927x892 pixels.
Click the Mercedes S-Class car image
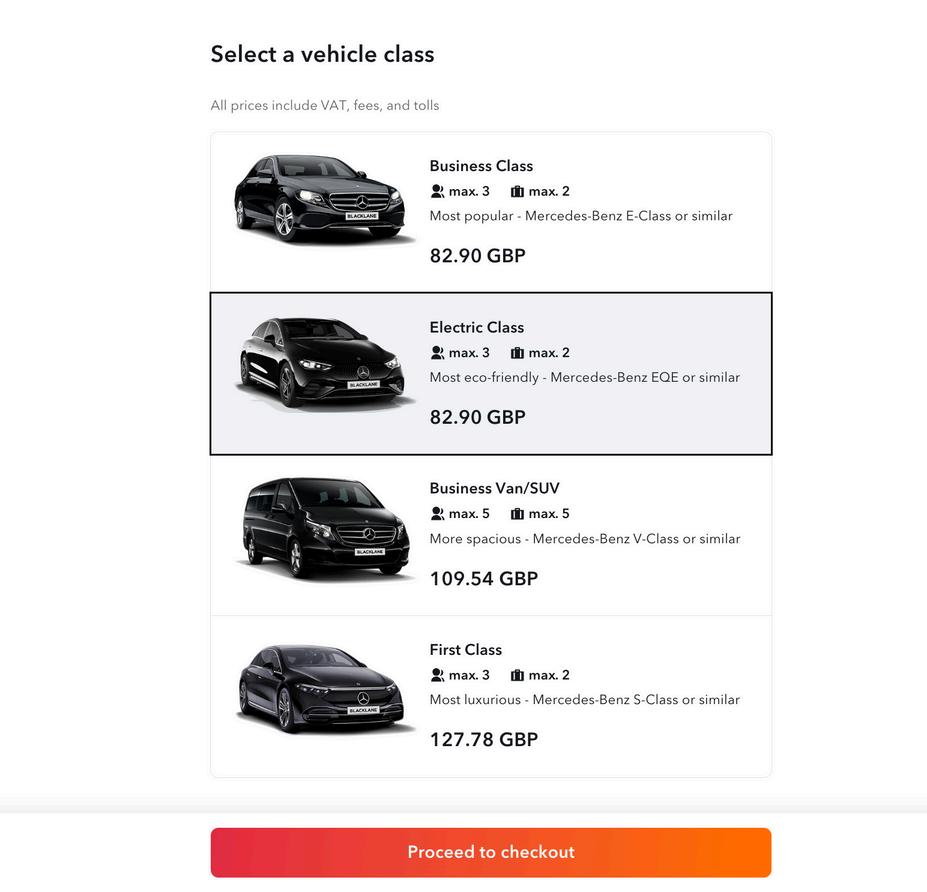tap(324, 687)
